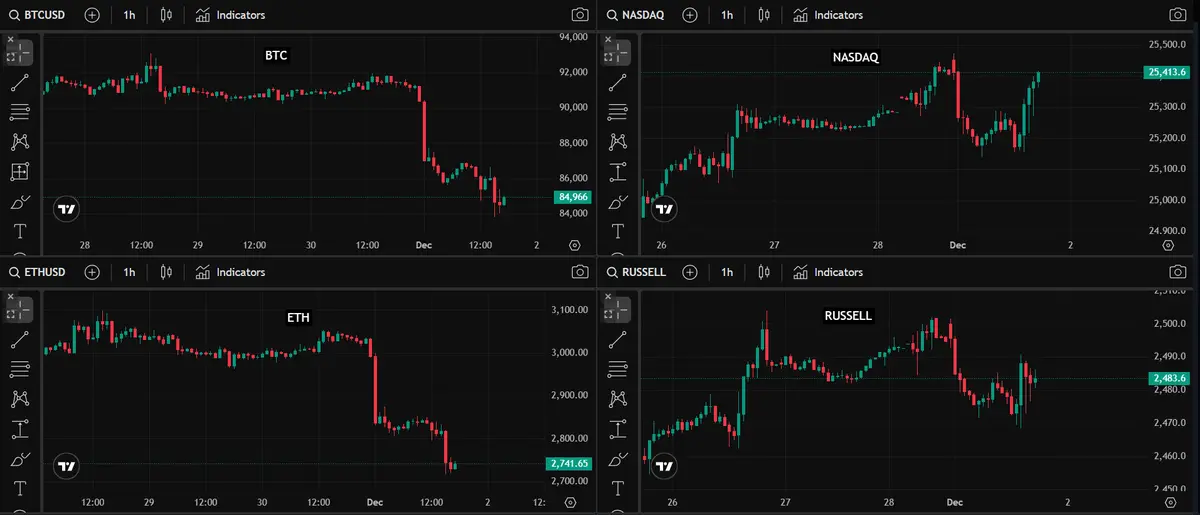Image resolution: width=1200 pixels, height=515 pixels.
Task: Select the "RUSSELL" text label on the chart
Action: pyautogui.click(x=848, y=316)
